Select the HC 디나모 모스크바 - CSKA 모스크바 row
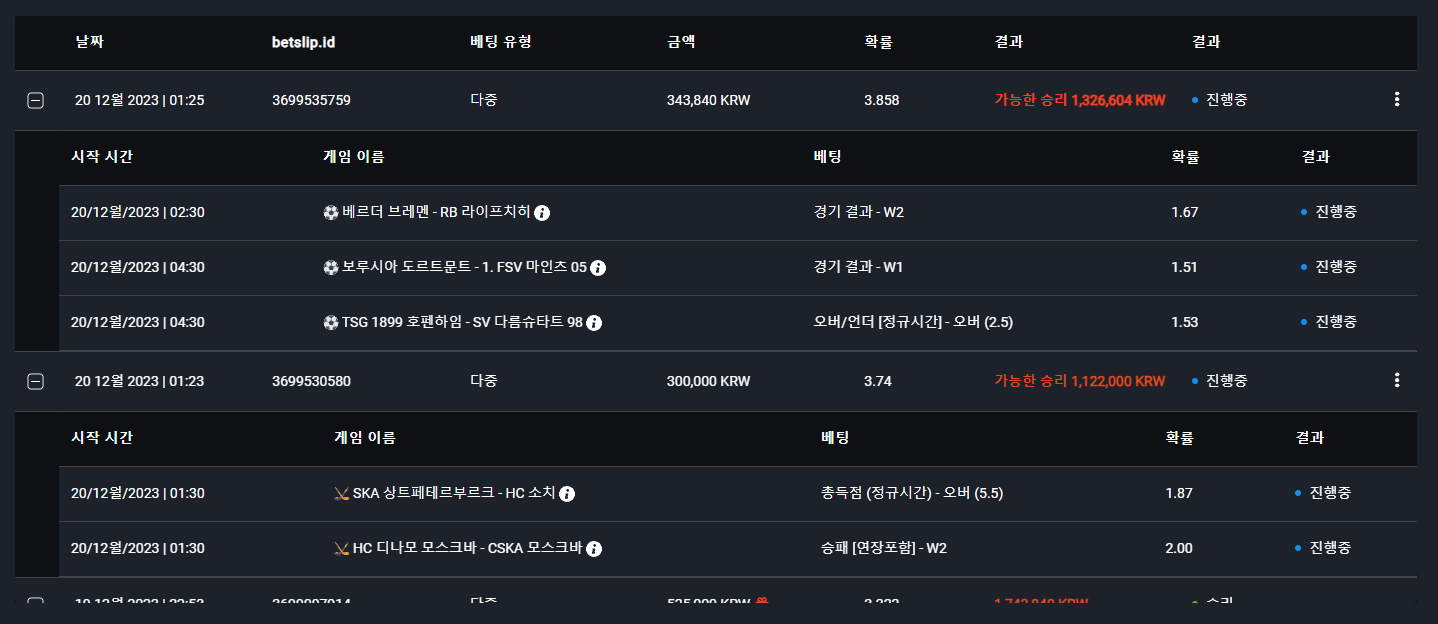The width and height of the screenshot is (1438, 624). (x=738, y=549)
